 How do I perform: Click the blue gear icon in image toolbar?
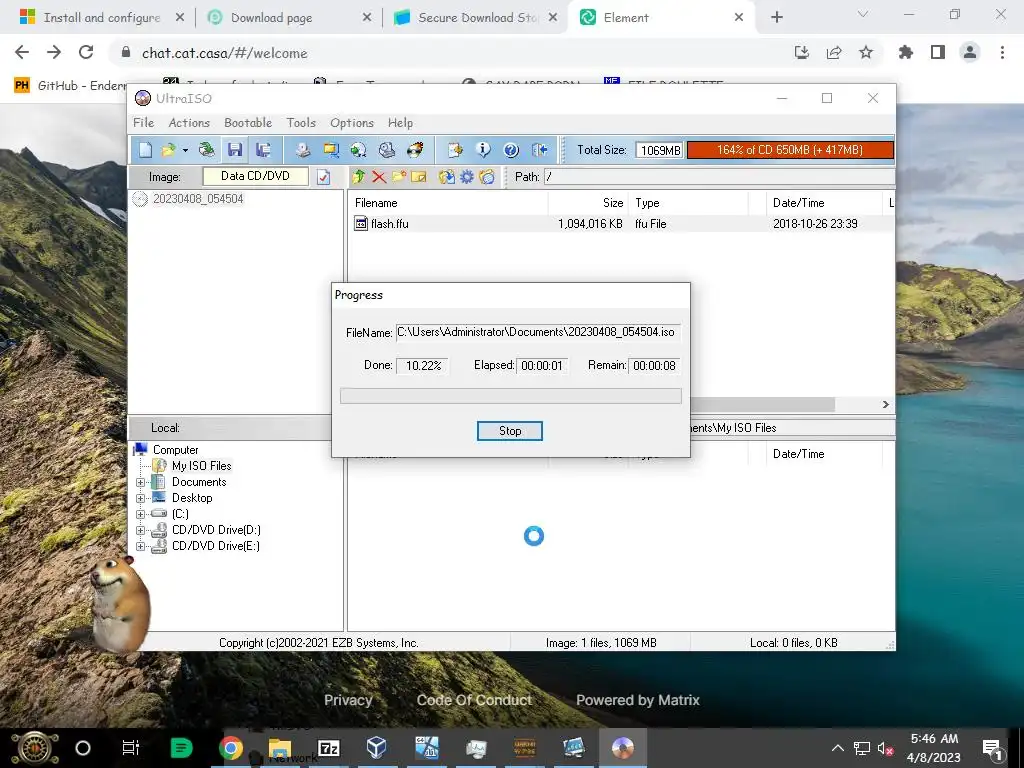467,176
